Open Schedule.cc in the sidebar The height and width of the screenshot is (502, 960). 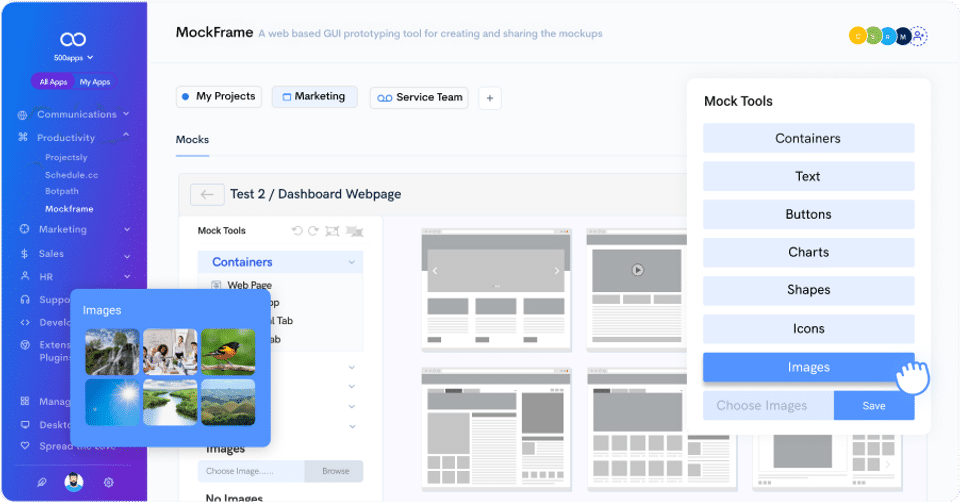point(71,175)
